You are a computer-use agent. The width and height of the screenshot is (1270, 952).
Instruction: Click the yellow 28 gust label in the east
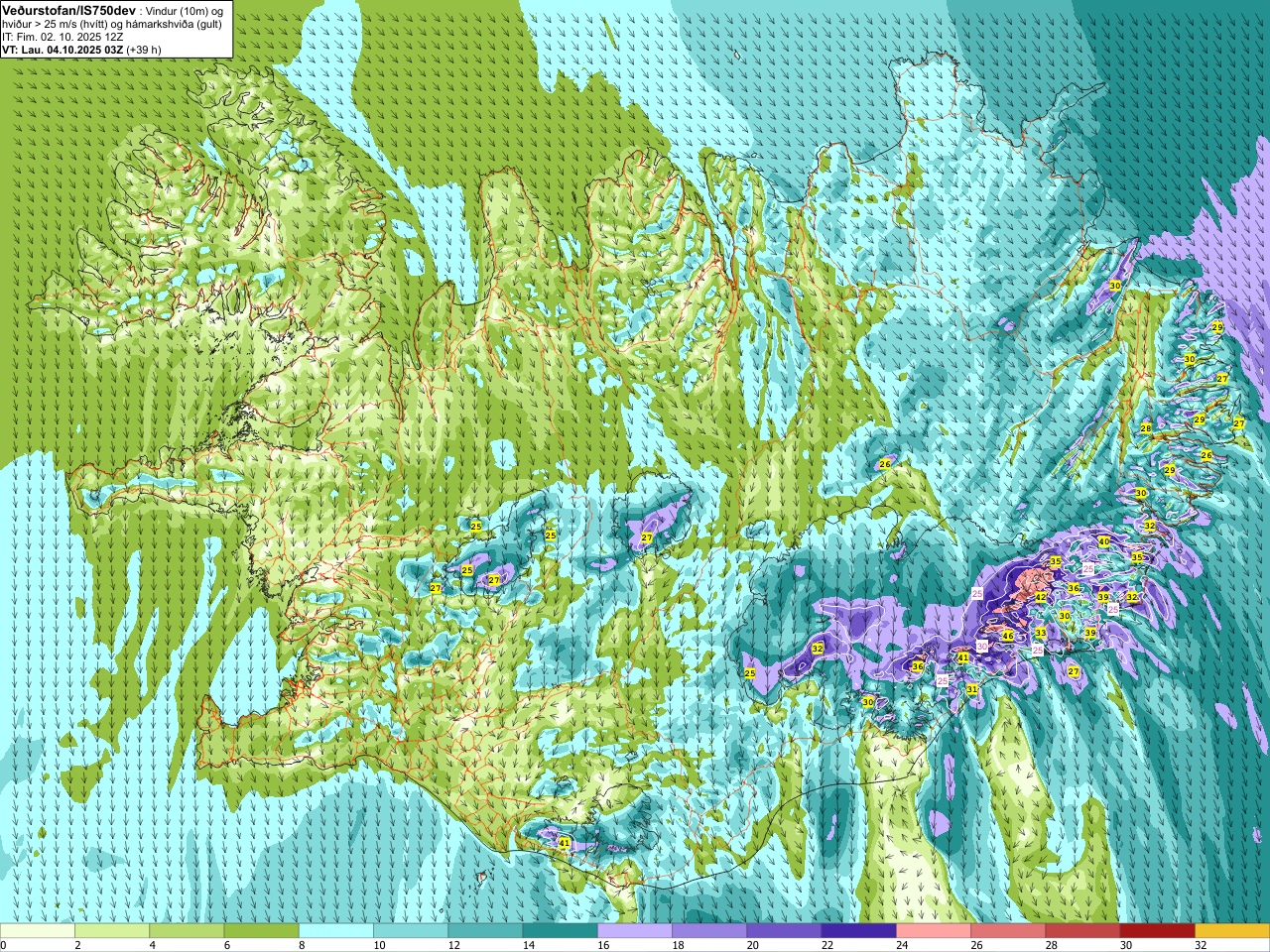[1146, 428]
